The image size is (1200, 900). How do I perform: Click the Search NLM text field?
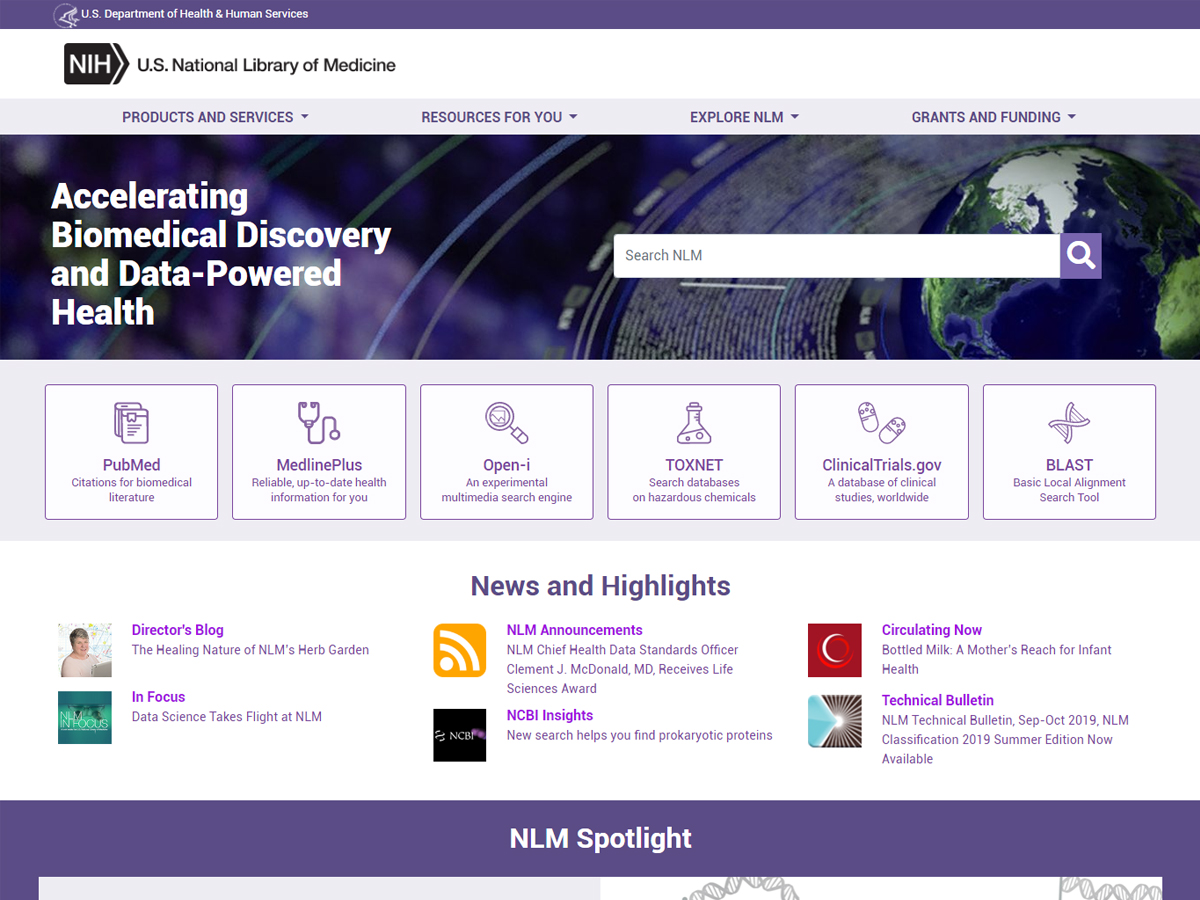[836, 256]
